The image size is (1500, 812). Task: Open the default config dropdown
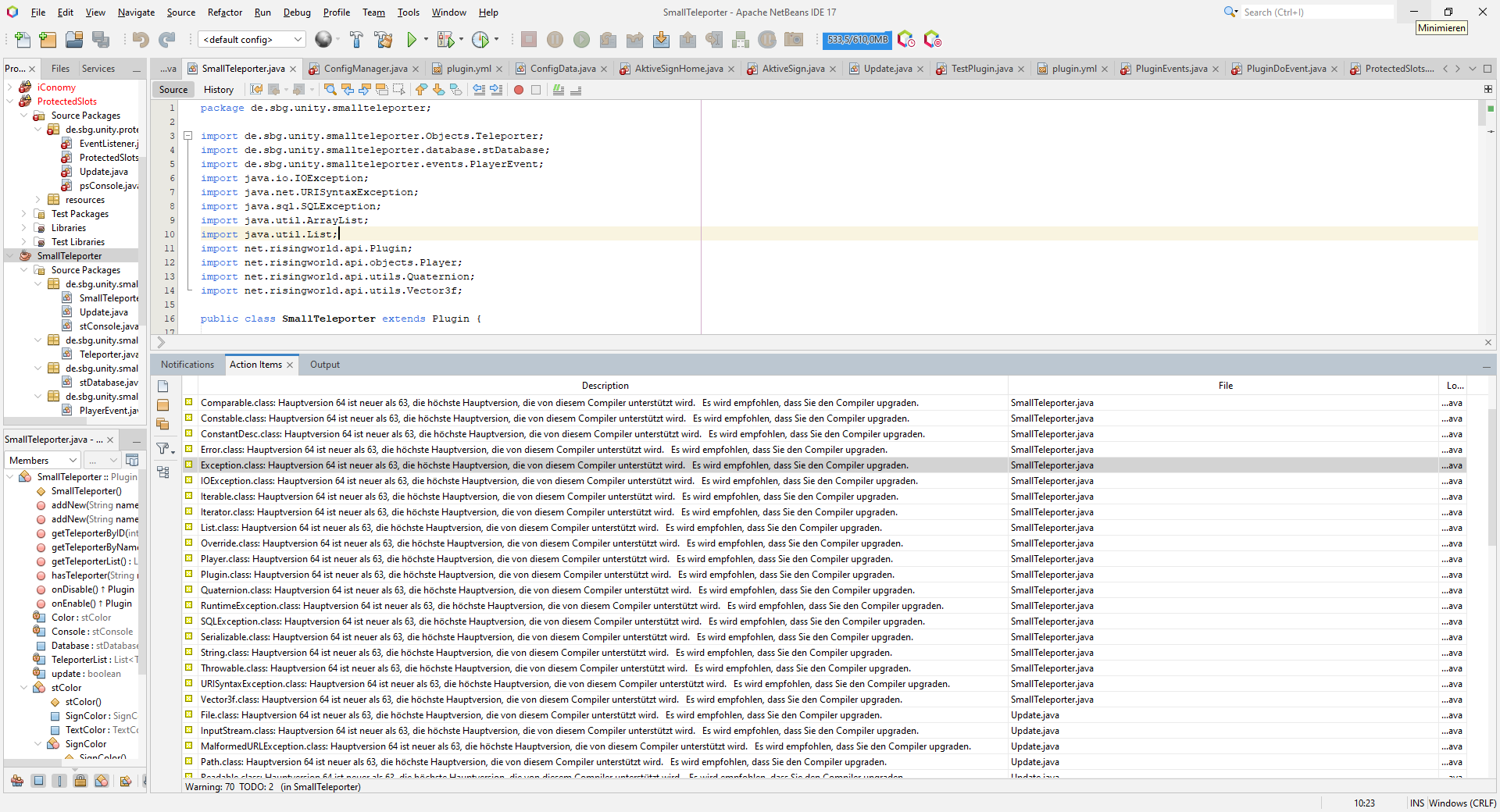pyautogui.click(x=252, y=40)
